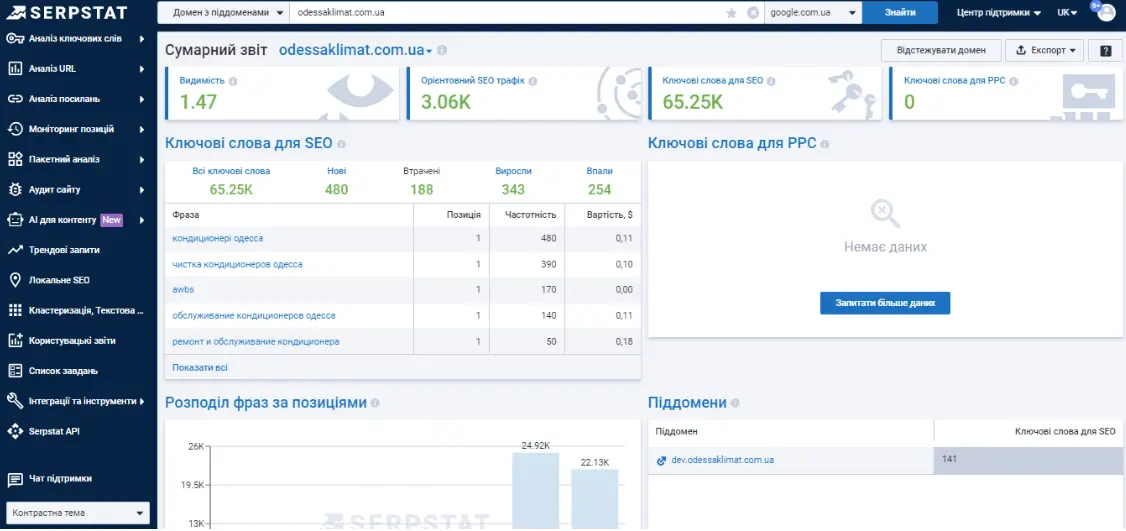Open external link icon for dev.odessaklimat.com.ua
Viewport: 1126px width, 531px height.
[661, 460]
